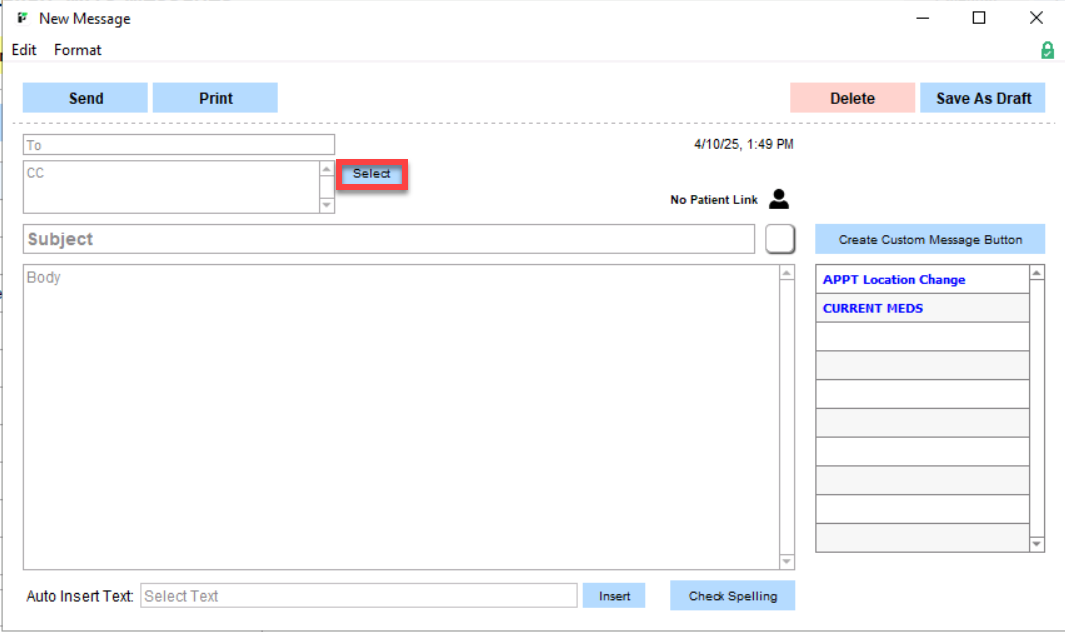1065x632 pixels.
Task: Toggle the checkbox beside Subject field
Action: tap(780, 239)
